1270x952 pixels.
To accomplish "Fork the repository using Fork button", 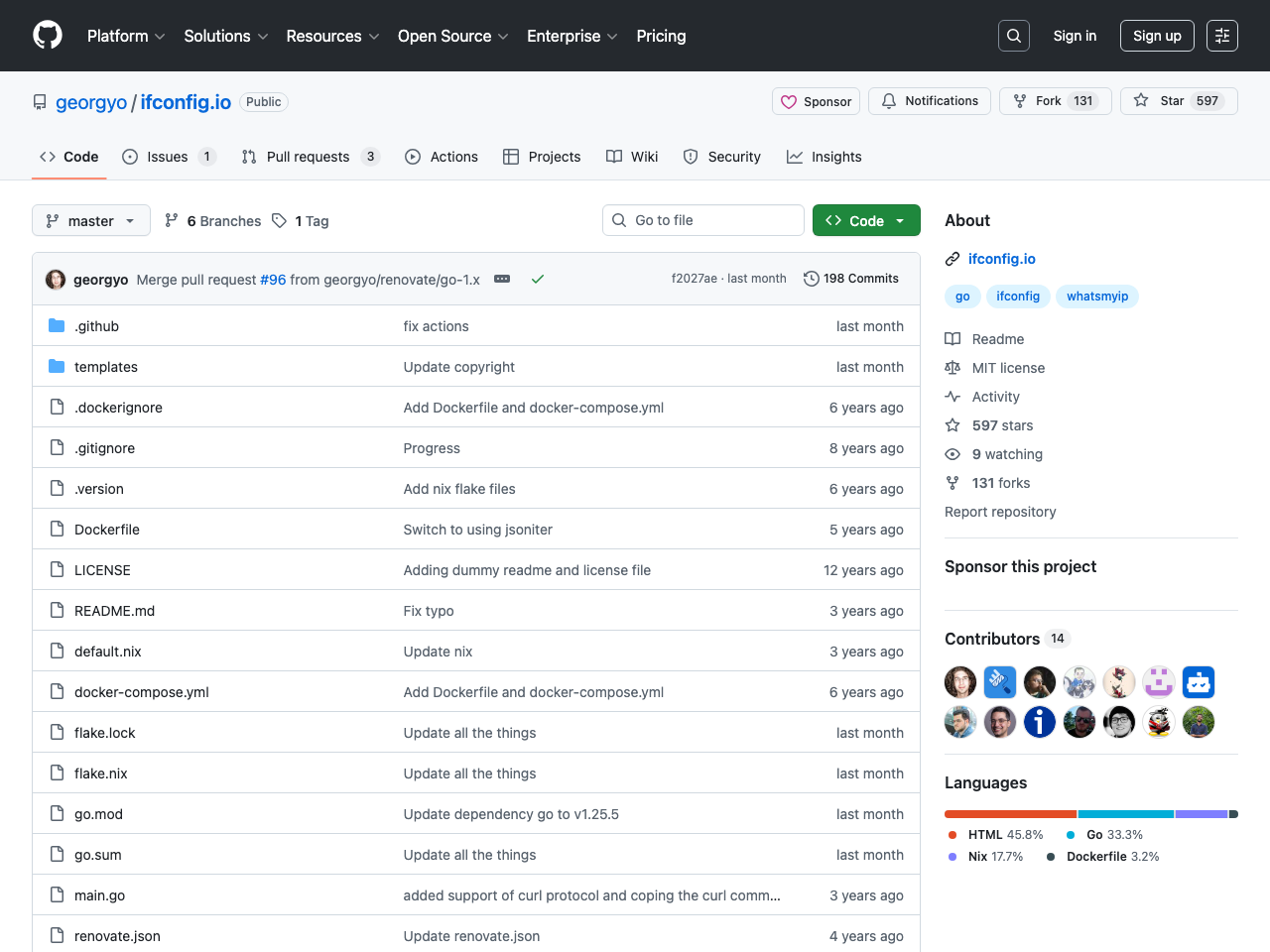I will tap(1055, 101).
